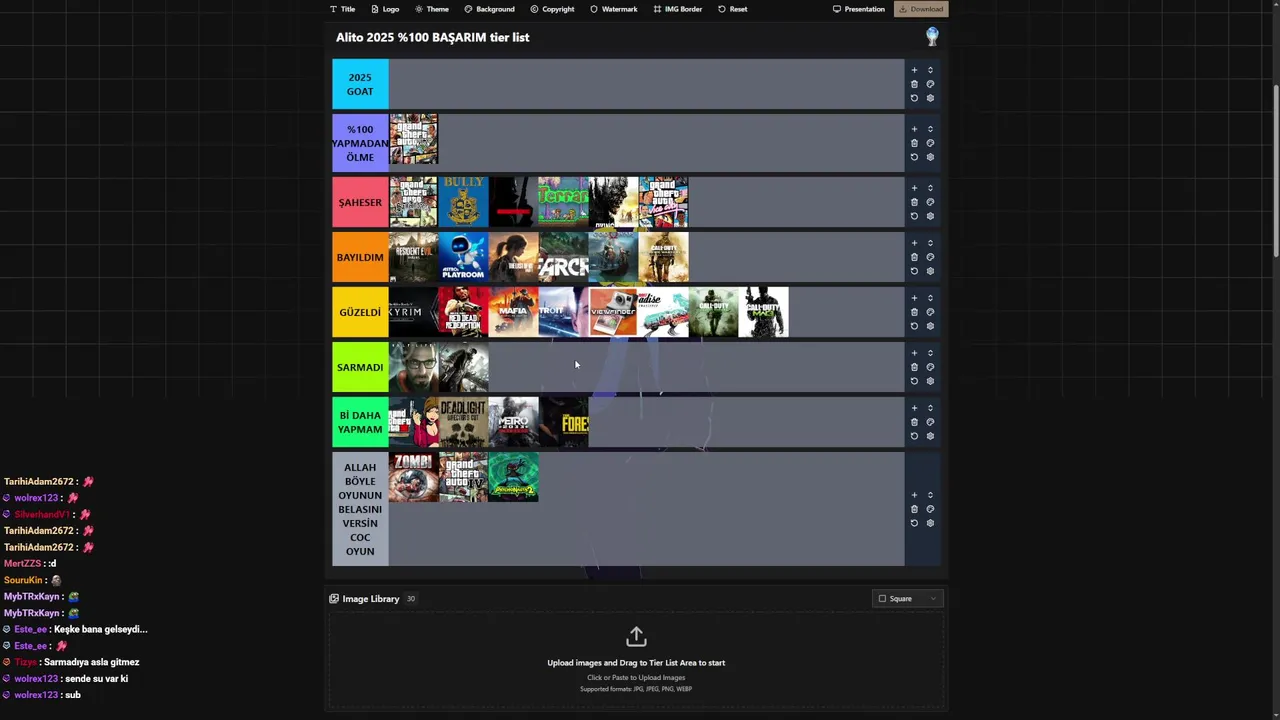Reset the BAYILDIM row contents
The image size is (1280, 720).
click(914, 271)
